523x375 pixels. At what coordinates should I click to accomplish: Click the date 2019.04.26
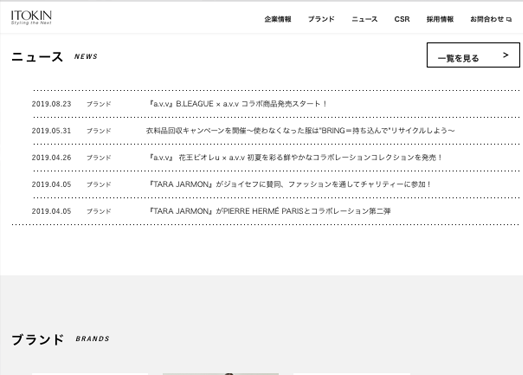coord(51,157)
